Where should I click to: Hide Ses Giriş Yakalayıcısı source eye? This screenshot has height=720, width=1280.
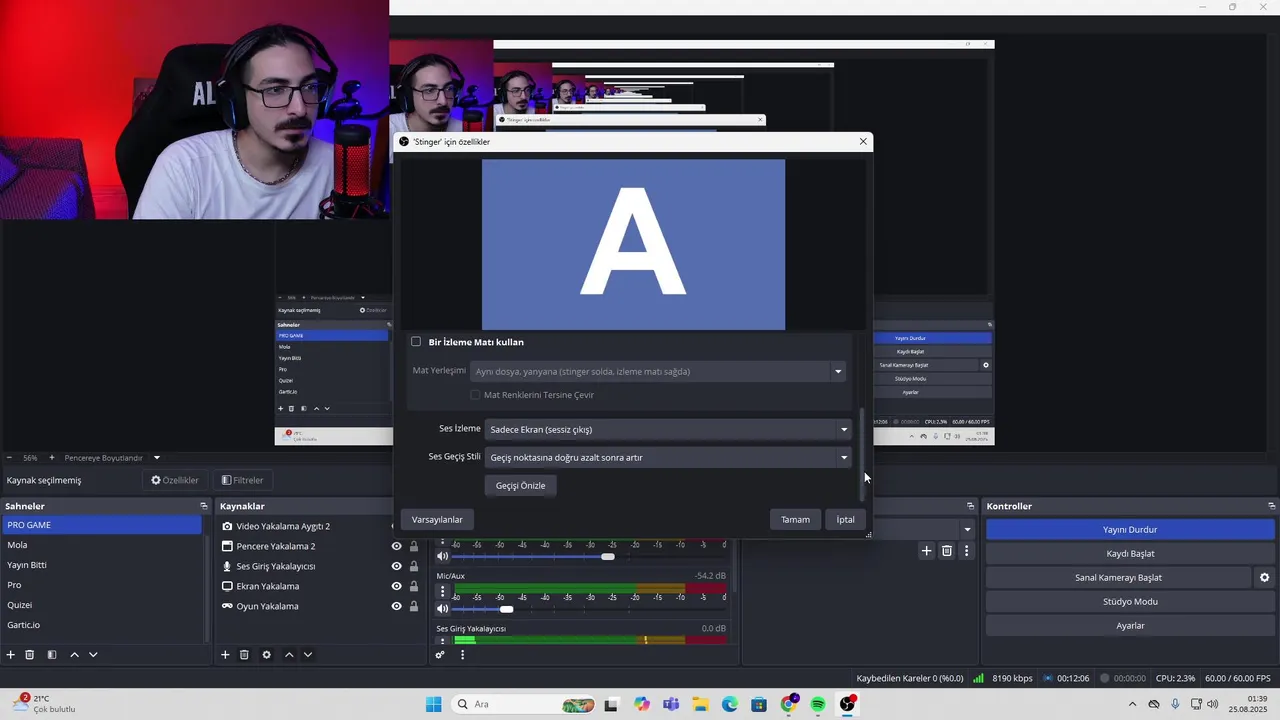(396, 566)
